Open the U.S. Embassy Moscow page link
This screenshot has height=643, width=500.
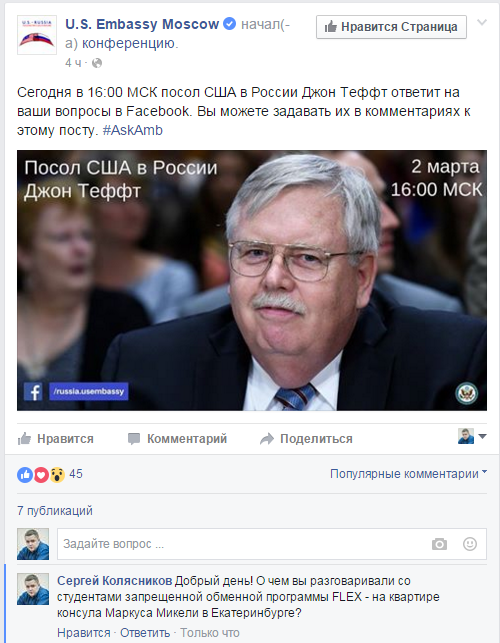142,24
